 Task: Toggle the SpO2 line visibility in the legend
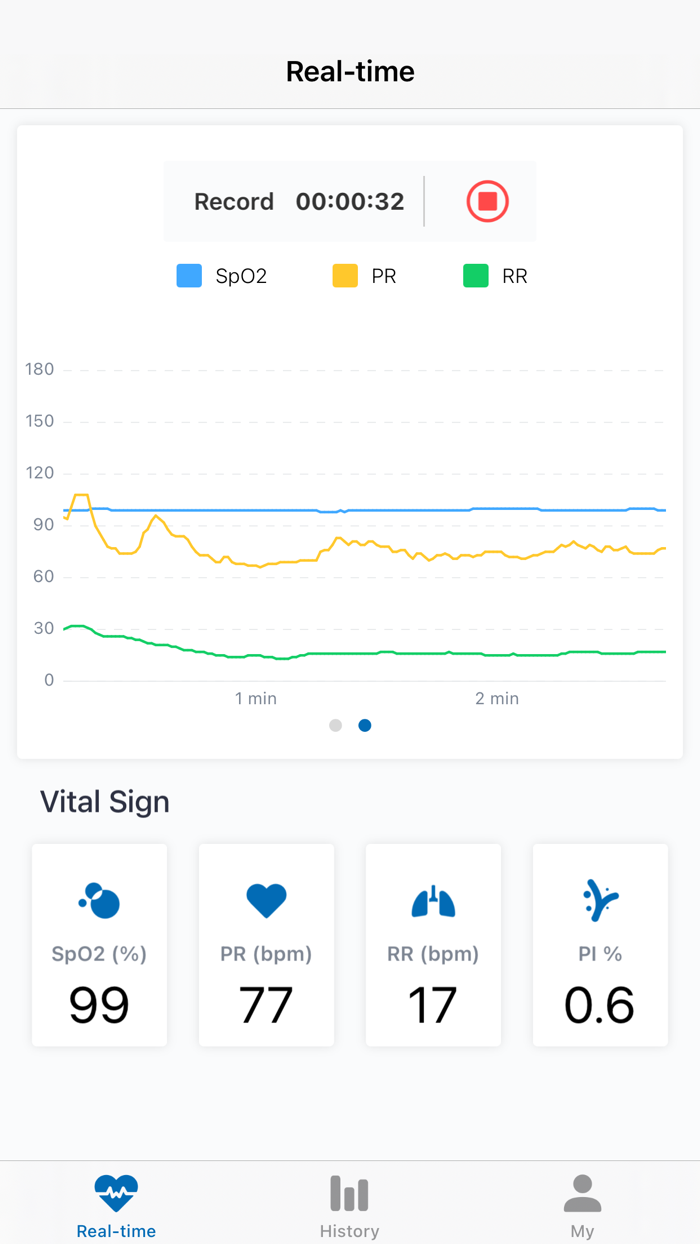pos(222,275)
